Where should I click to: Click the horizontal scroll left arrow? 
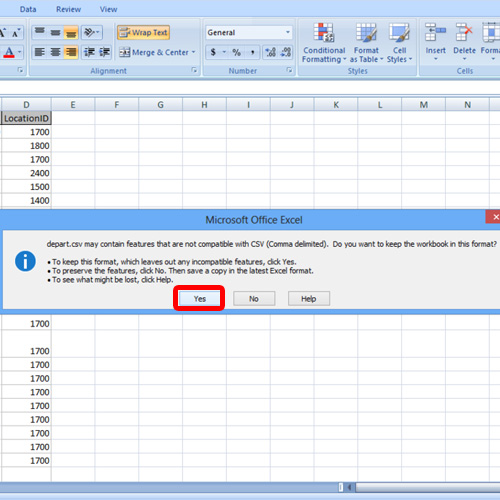(x=349, y=487)
